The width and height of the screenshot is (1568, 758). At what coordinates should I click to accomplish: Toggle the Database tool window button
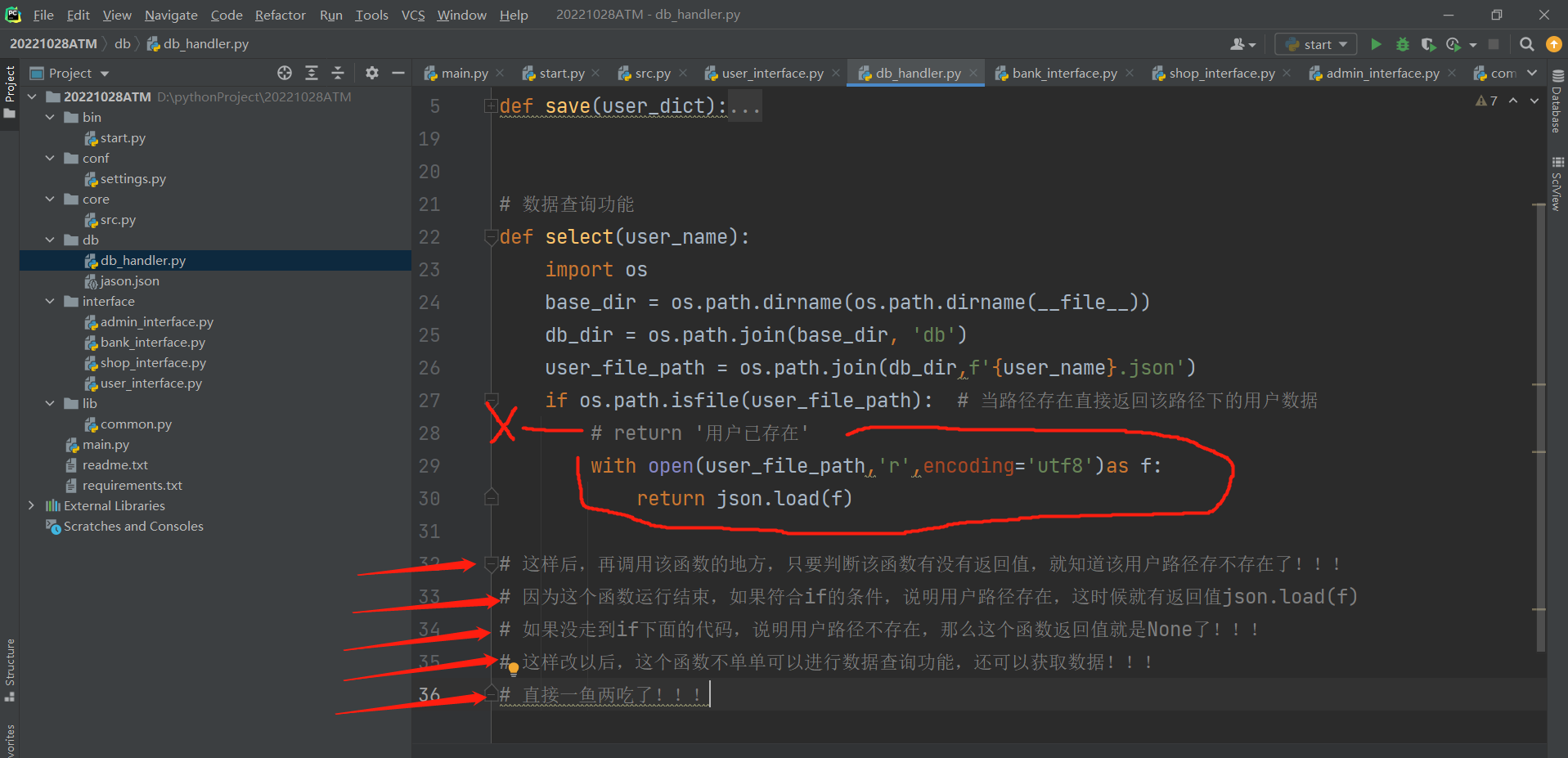tap(1557, 101)
